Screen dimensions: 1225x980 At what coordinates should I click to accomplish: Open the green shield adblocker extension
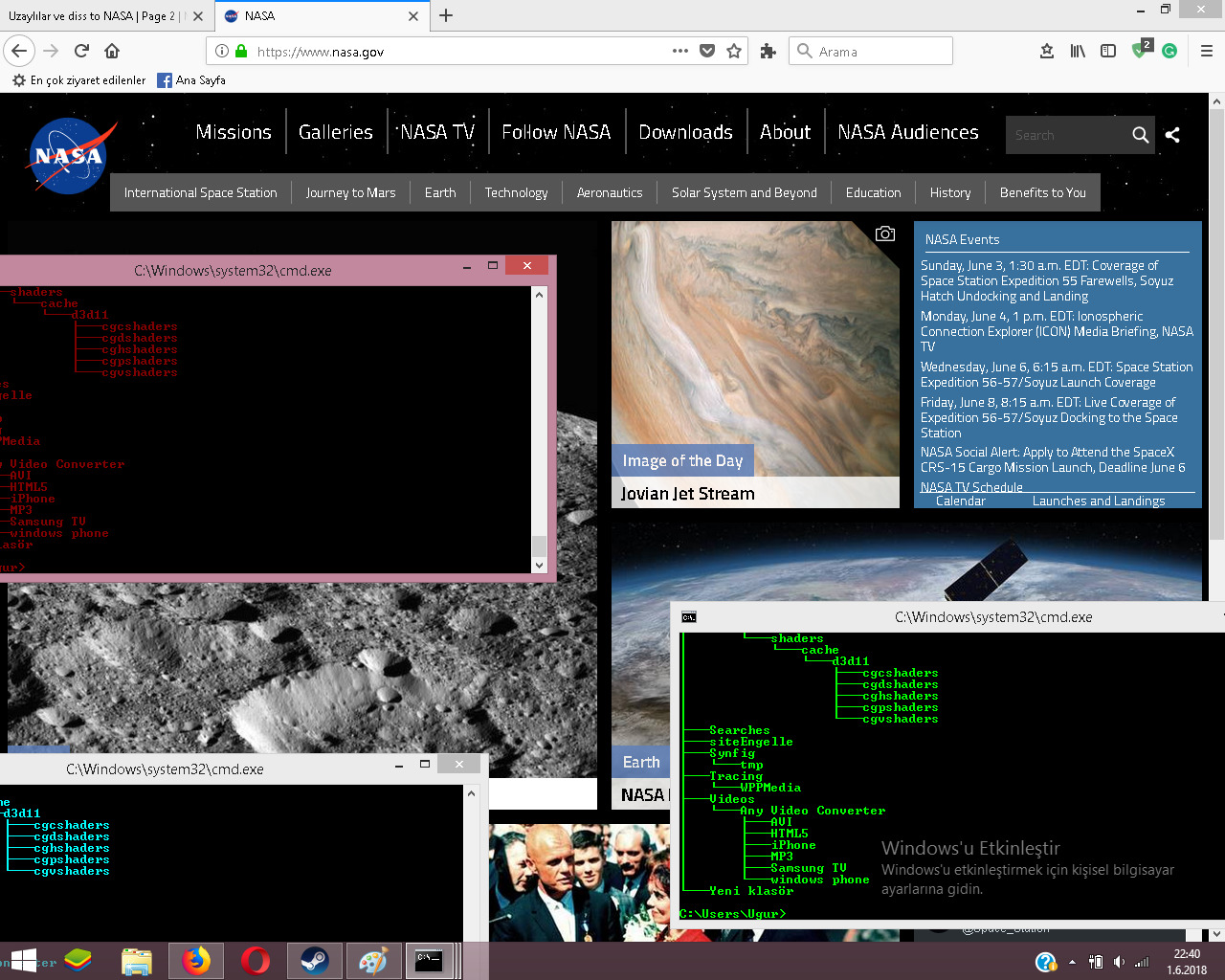coord(1141,49)
